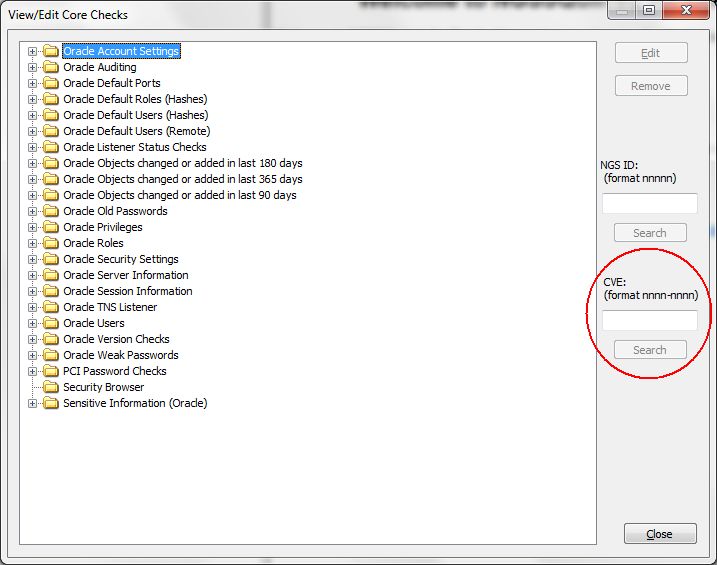Click the Oracle Weak Passwords folder icon

pyautogui.click(x=51, y=355)
